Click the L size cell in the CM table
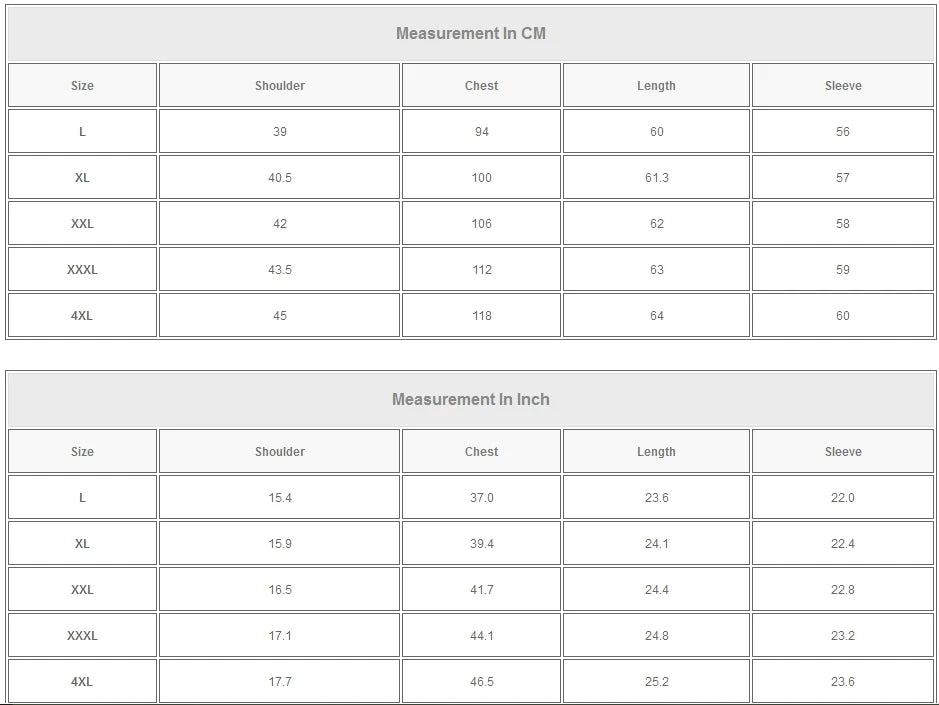 [x=82, y=132]
